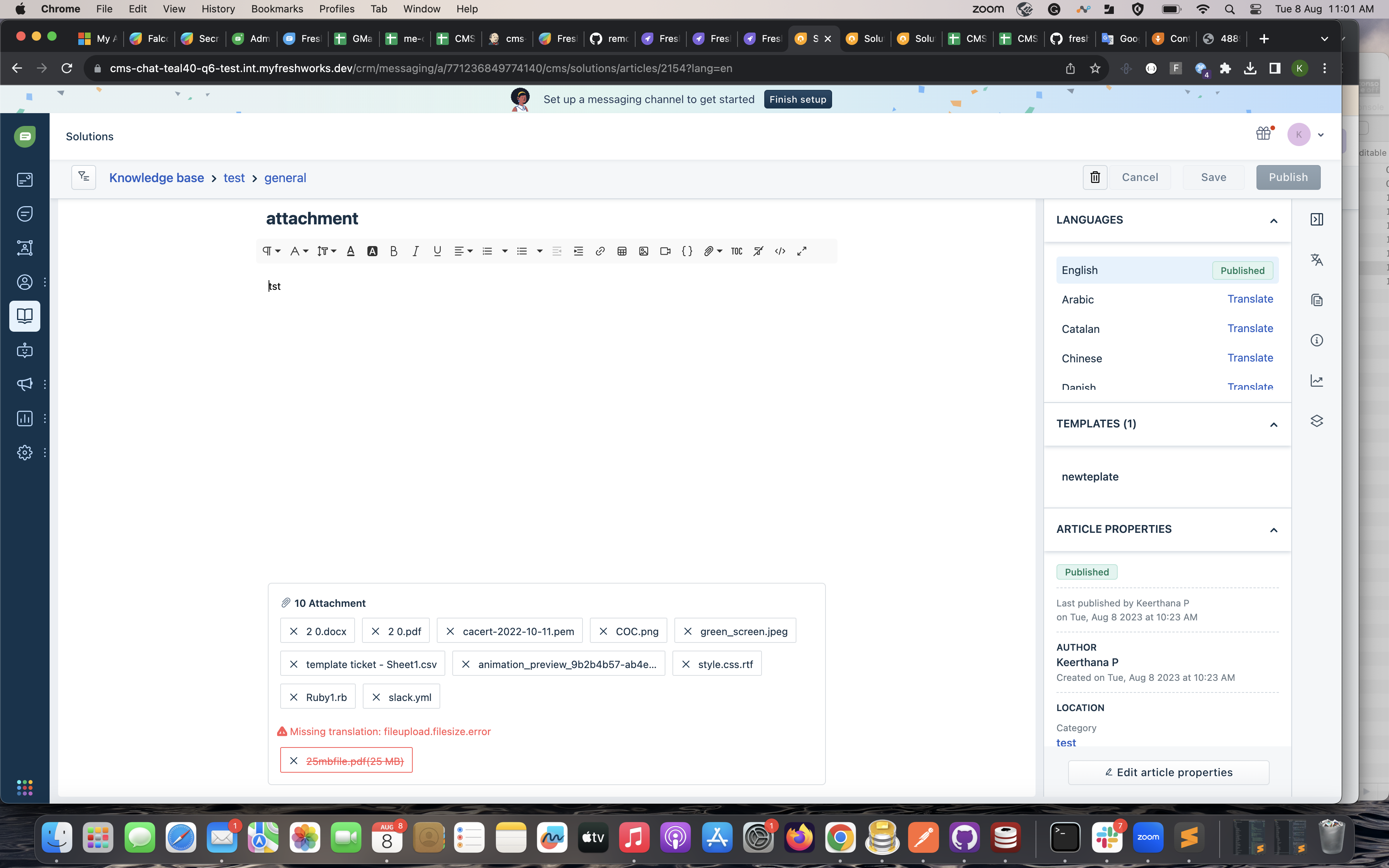Open the text color picker
Image resolution: width=1389 pixels, height=868 pixels.
tap(351, 251)
